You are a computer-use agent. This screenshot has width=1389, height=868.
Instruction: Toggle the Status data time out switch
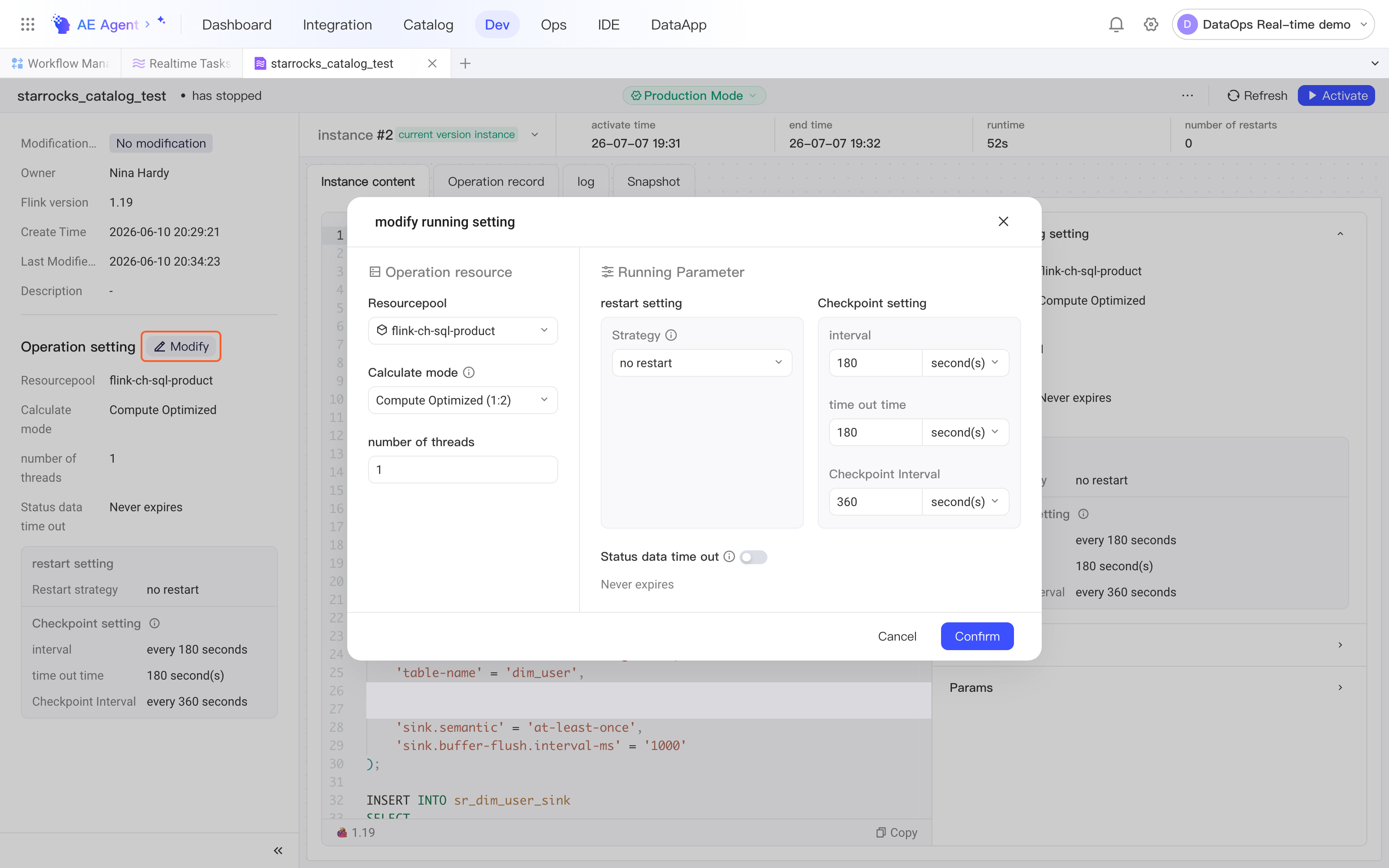tap(753, 557)
